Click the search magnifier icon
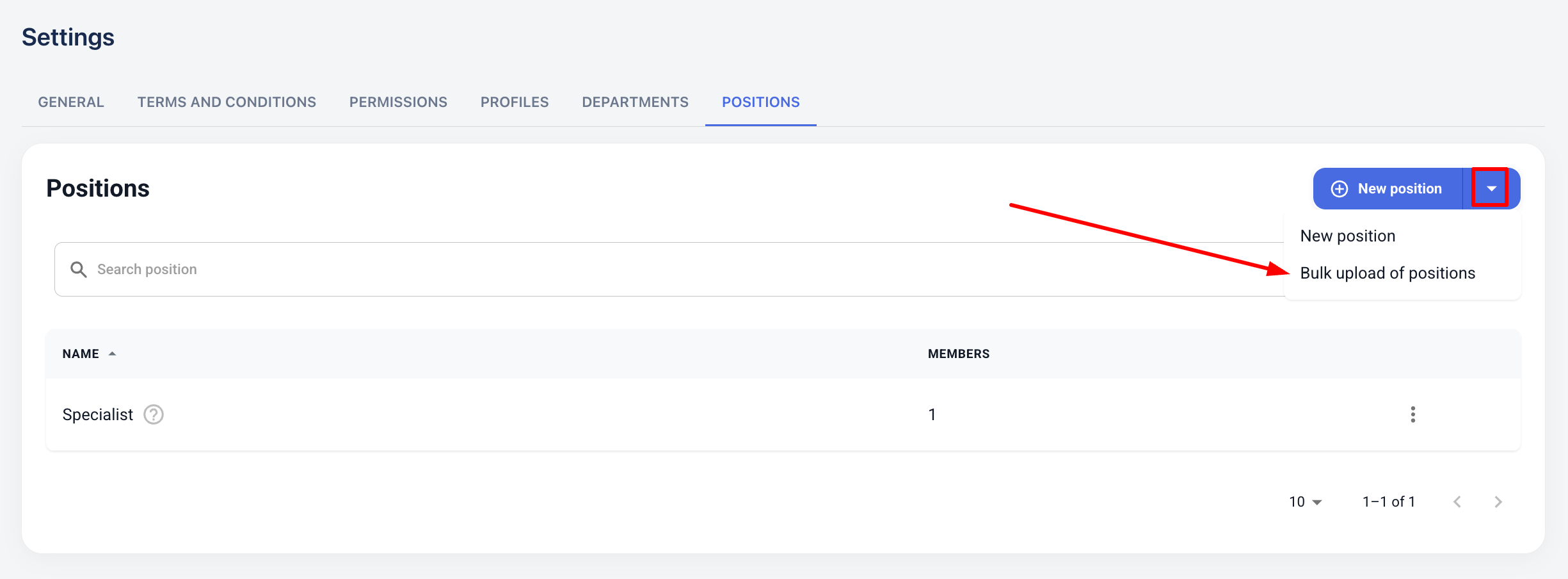The width and height of the screenshot is (1568, 579). 79,270
